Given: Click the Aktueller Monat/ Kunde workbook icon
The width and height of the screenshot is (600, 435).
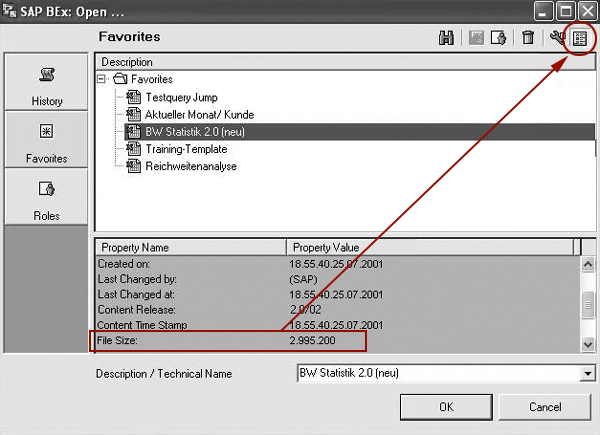Looking at the screenshot, I should click(134, 114).
